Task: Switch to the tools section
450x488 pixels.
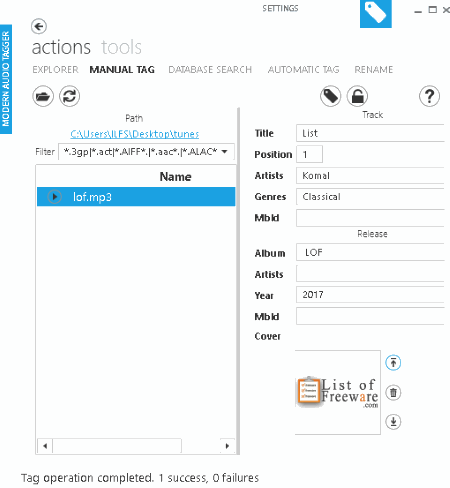Action: pos(121,47)
